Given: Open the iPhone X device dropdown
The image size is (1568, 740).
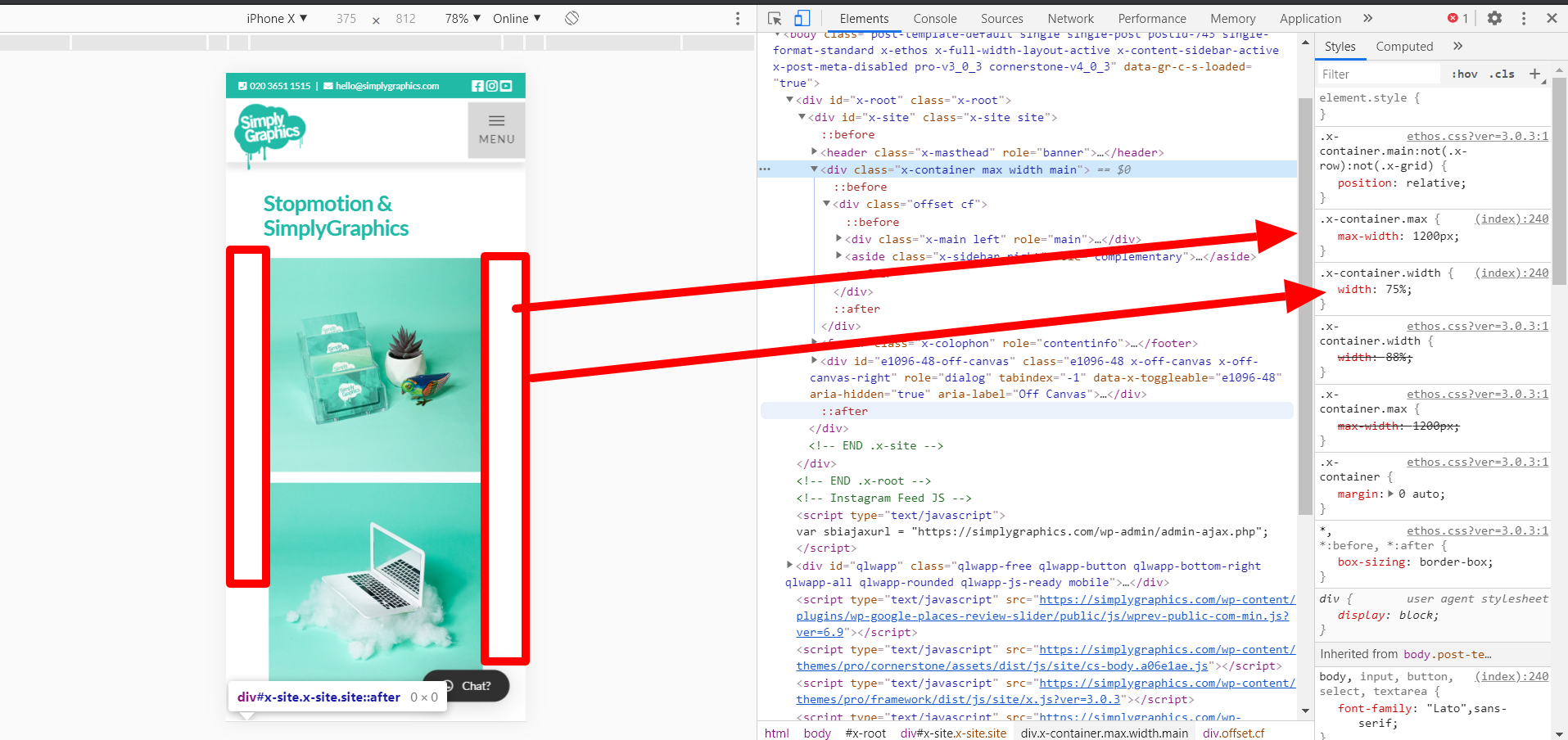Looking at the screenshot, I should coord(277,18).
